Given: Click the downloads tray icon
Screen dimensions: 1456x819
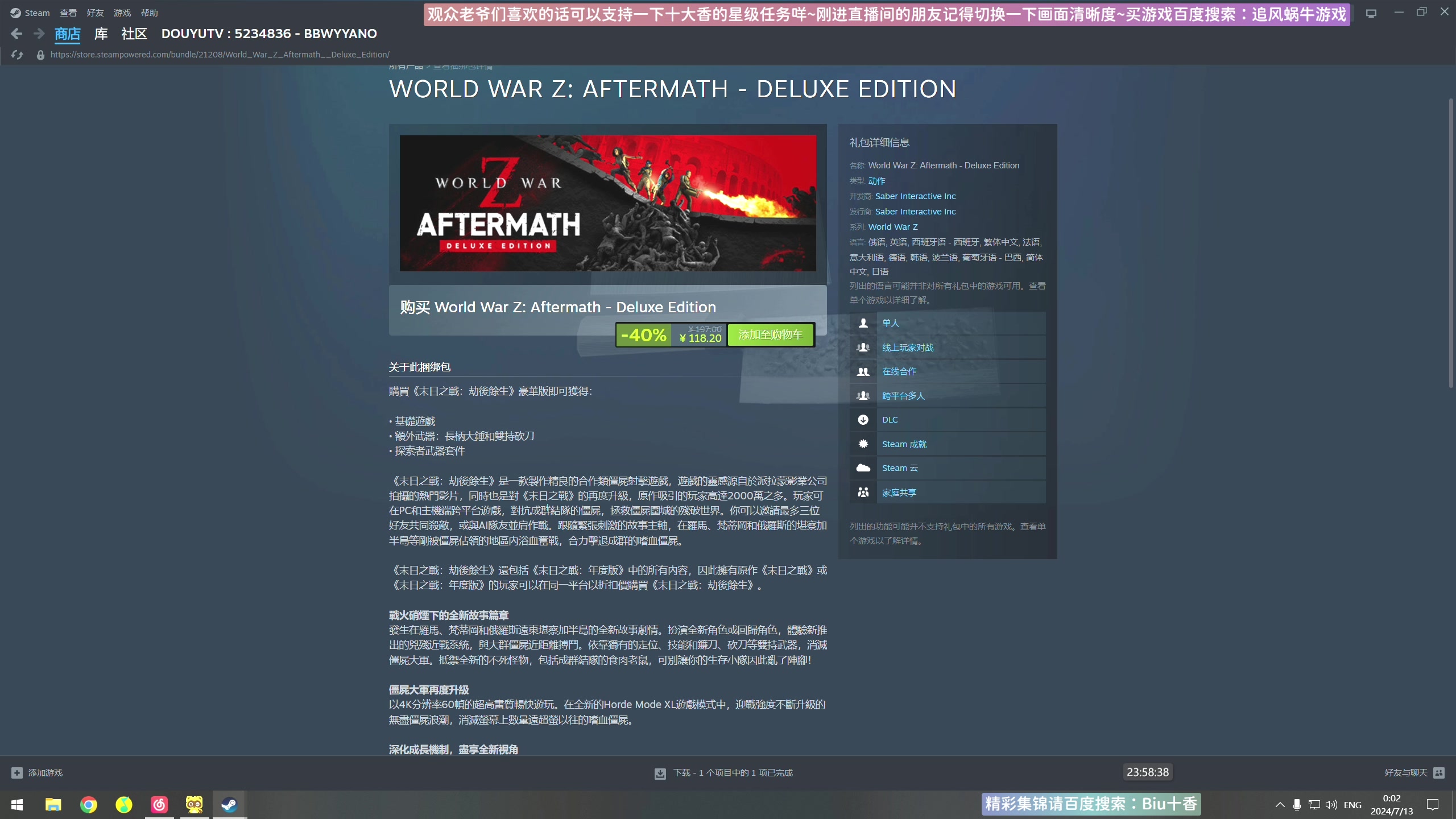Looking at the screenshot, I should 660,773.
